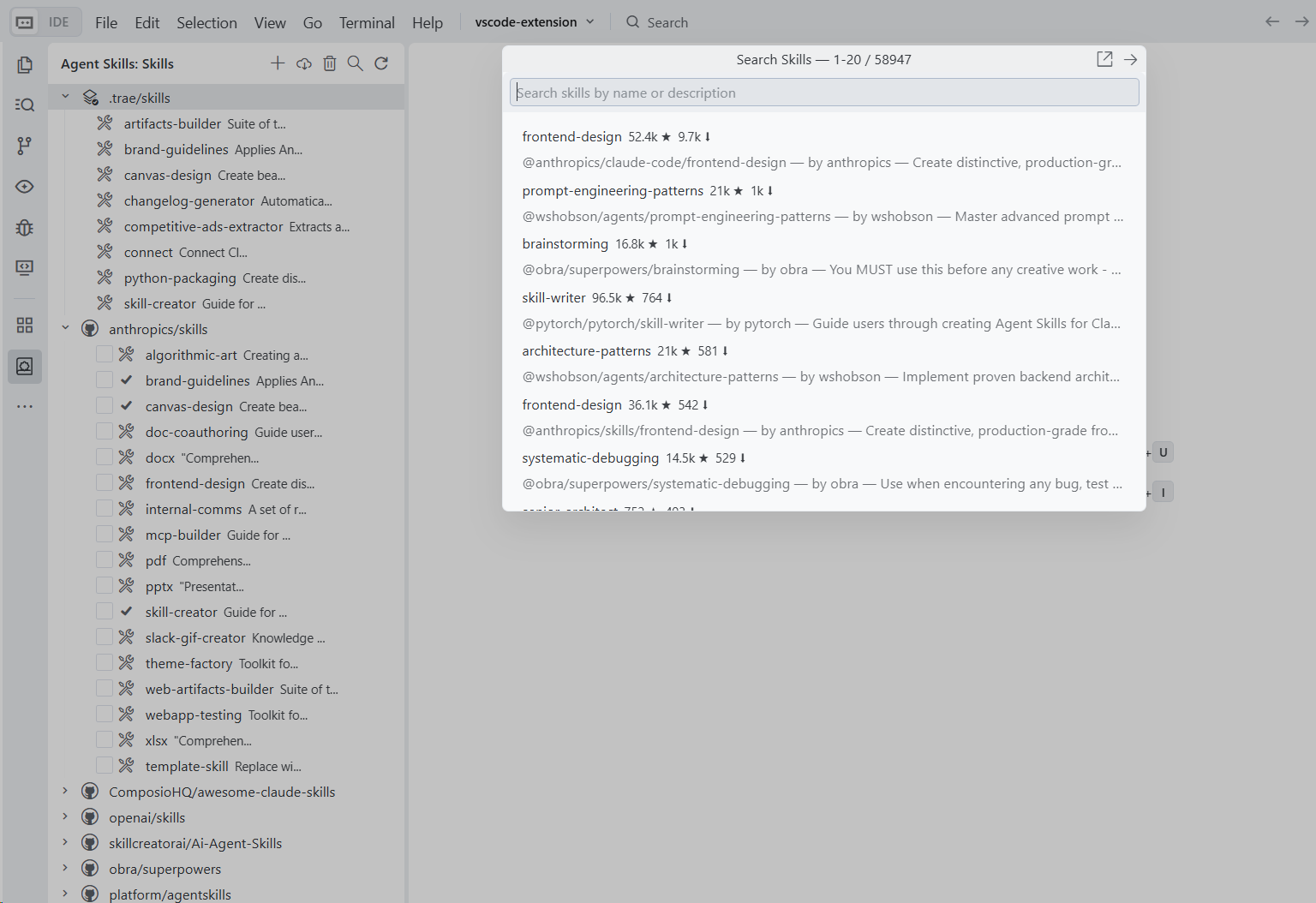Open the Selection menu
This screenshot has height=903, width=1316.
pyautogui.click(x=206, y=22)
